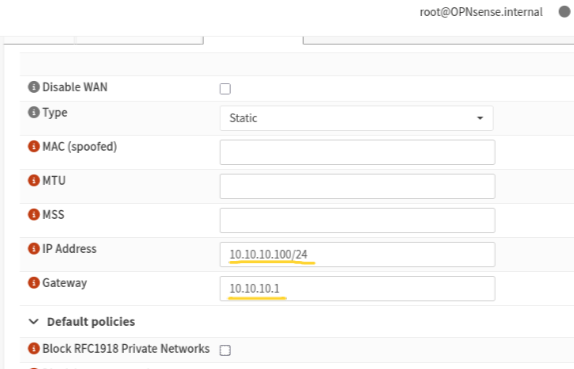Click the MSS info icon
The image size is (574, 369).
[x=34, y=215]
